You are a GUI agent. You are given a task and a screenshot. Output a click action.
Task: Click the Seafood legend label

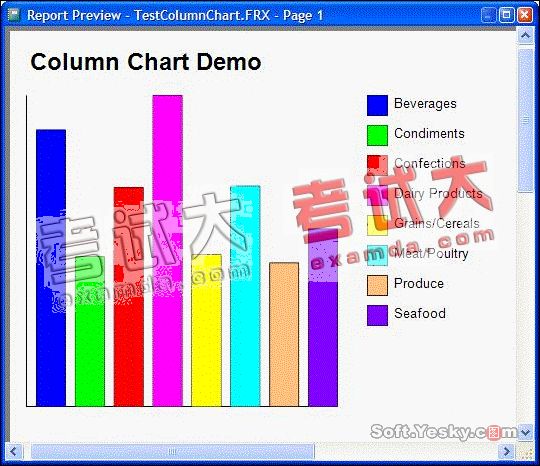point(420,313)
